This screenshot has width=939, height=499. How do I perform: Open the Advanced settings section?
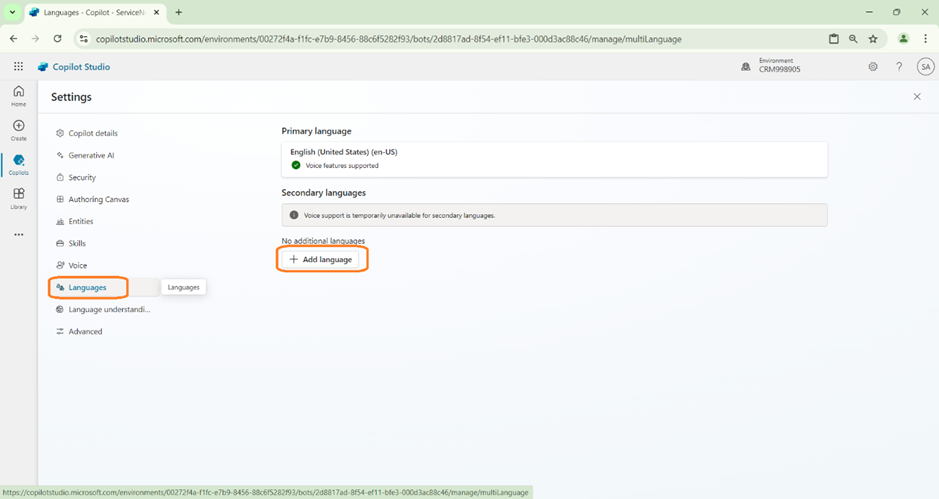(85, 331)
